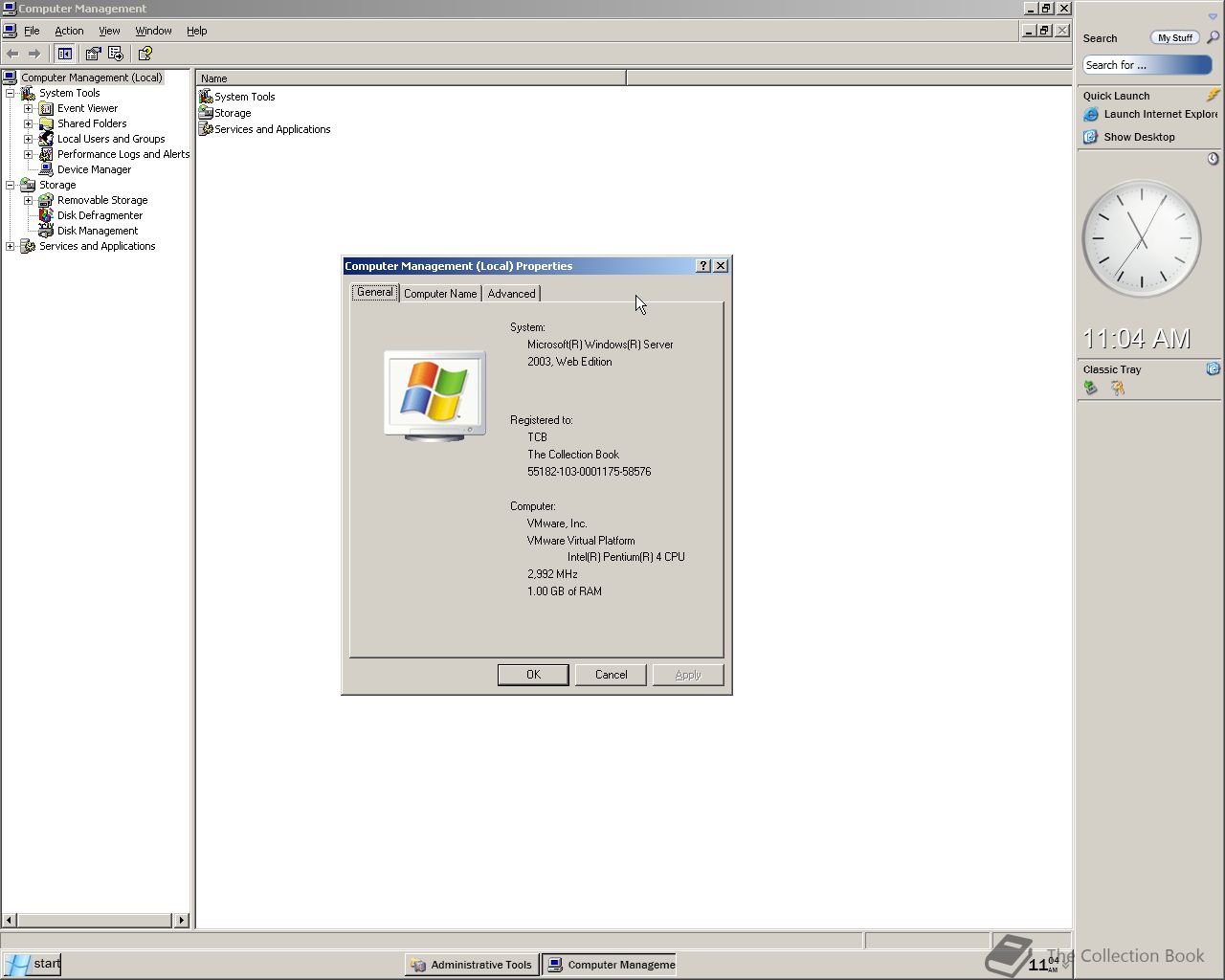Click Cancel in the Properties dialog
Viewport: 1225px width, 980px height.
611,675
